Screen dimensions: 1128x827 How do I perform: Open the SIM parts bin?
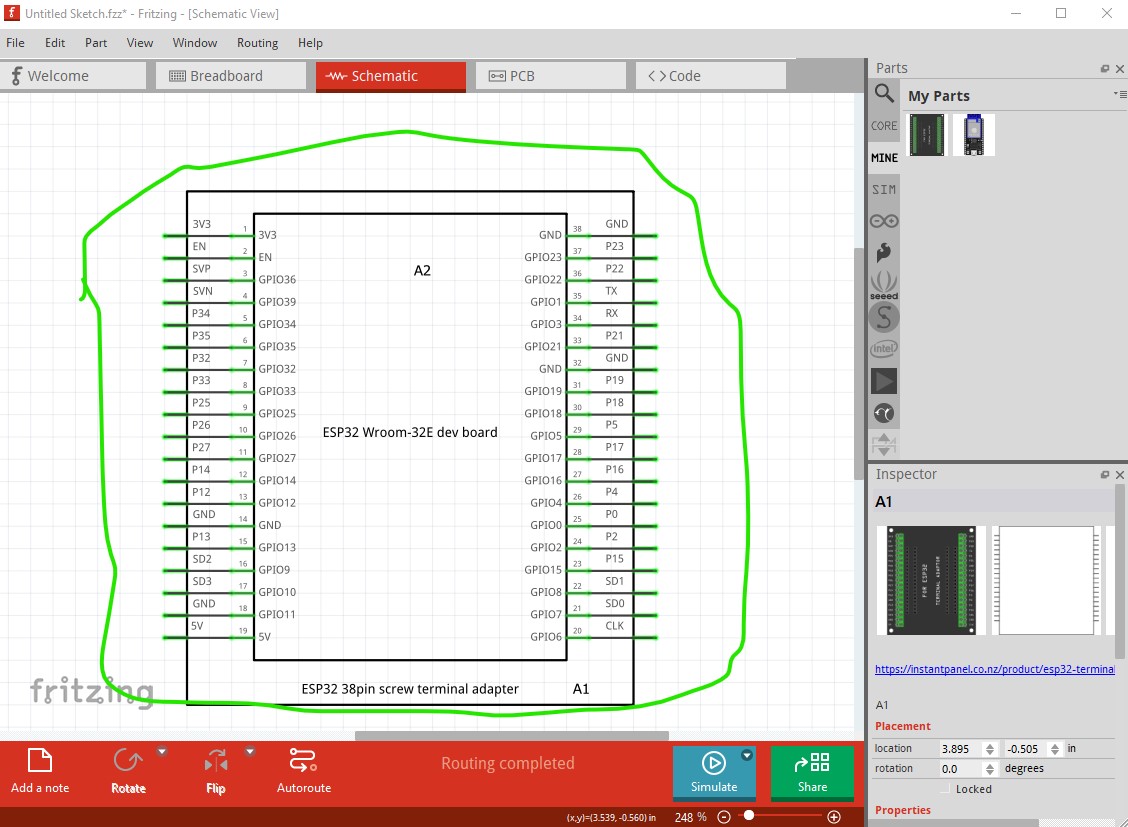point(884,189)
